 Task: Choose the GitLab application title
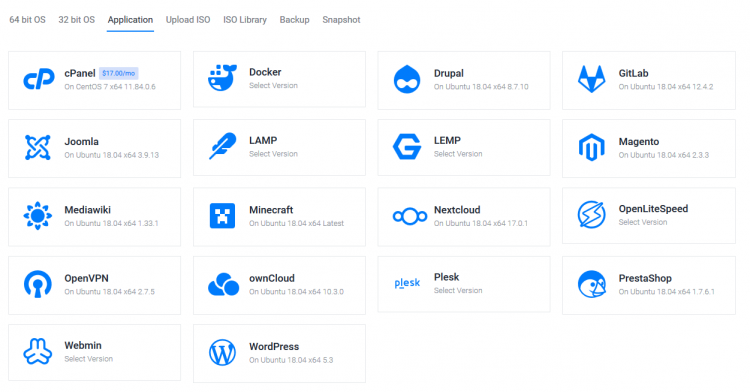click(633, 73)
